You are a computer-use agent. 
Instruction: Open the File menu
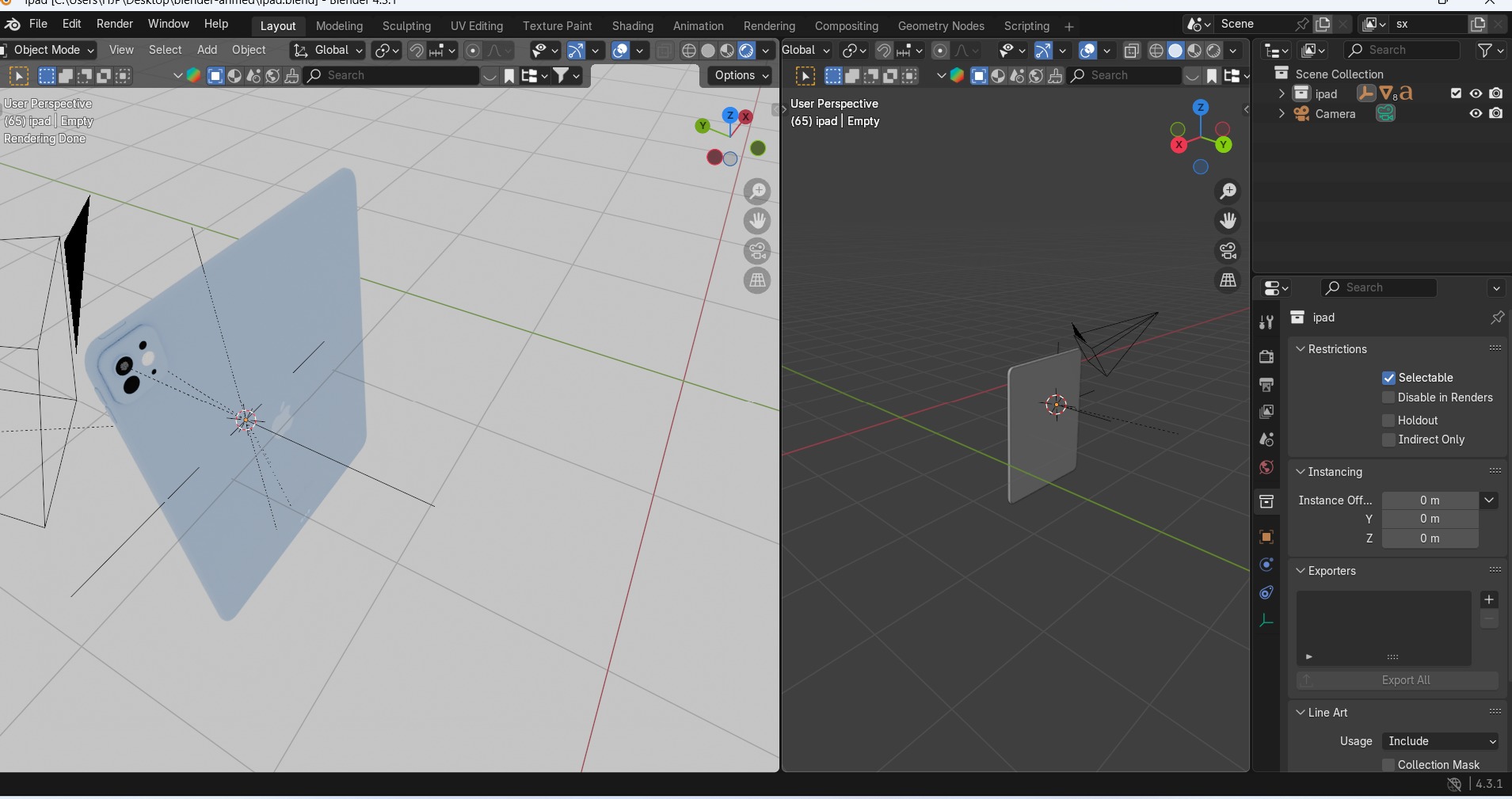[38, 24]
